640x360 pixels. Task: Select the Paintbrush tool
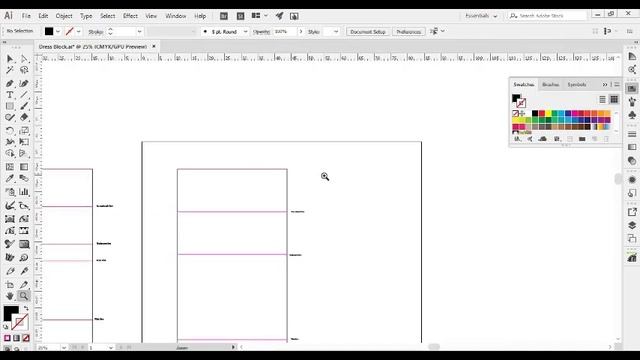click(x=24, y=106)
